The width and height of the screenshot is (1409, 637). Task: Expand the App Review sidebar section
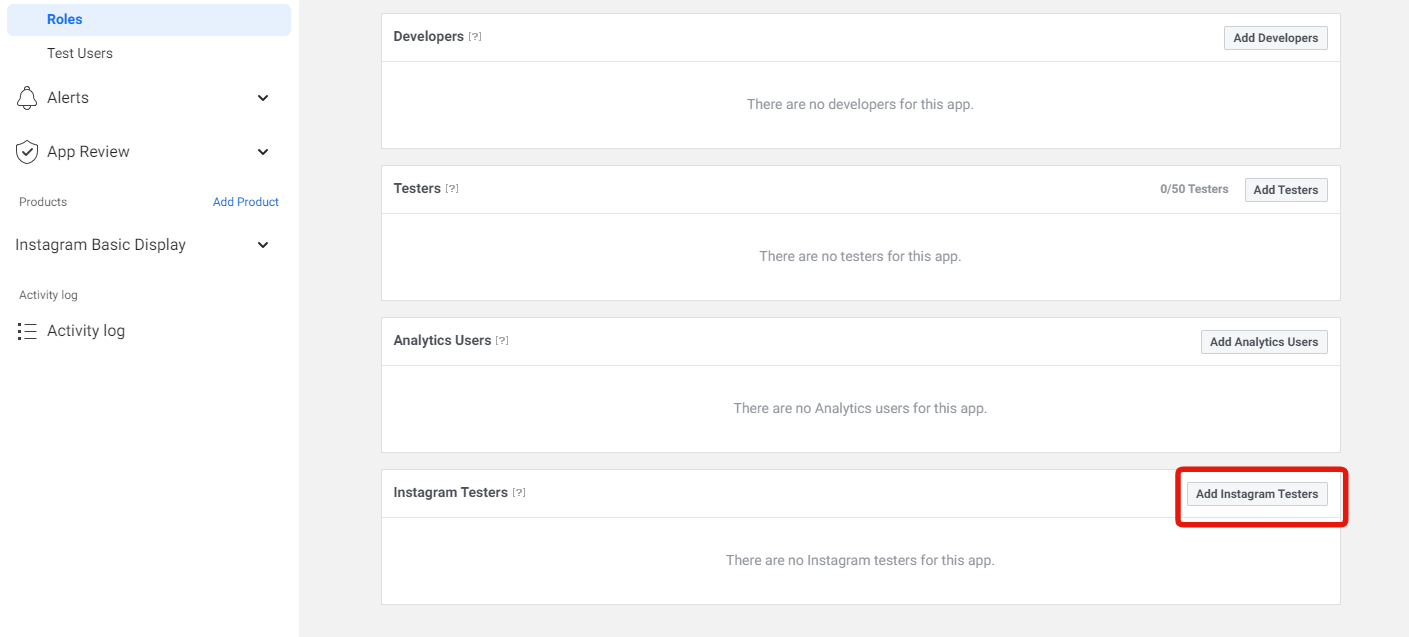pos(262,151)
